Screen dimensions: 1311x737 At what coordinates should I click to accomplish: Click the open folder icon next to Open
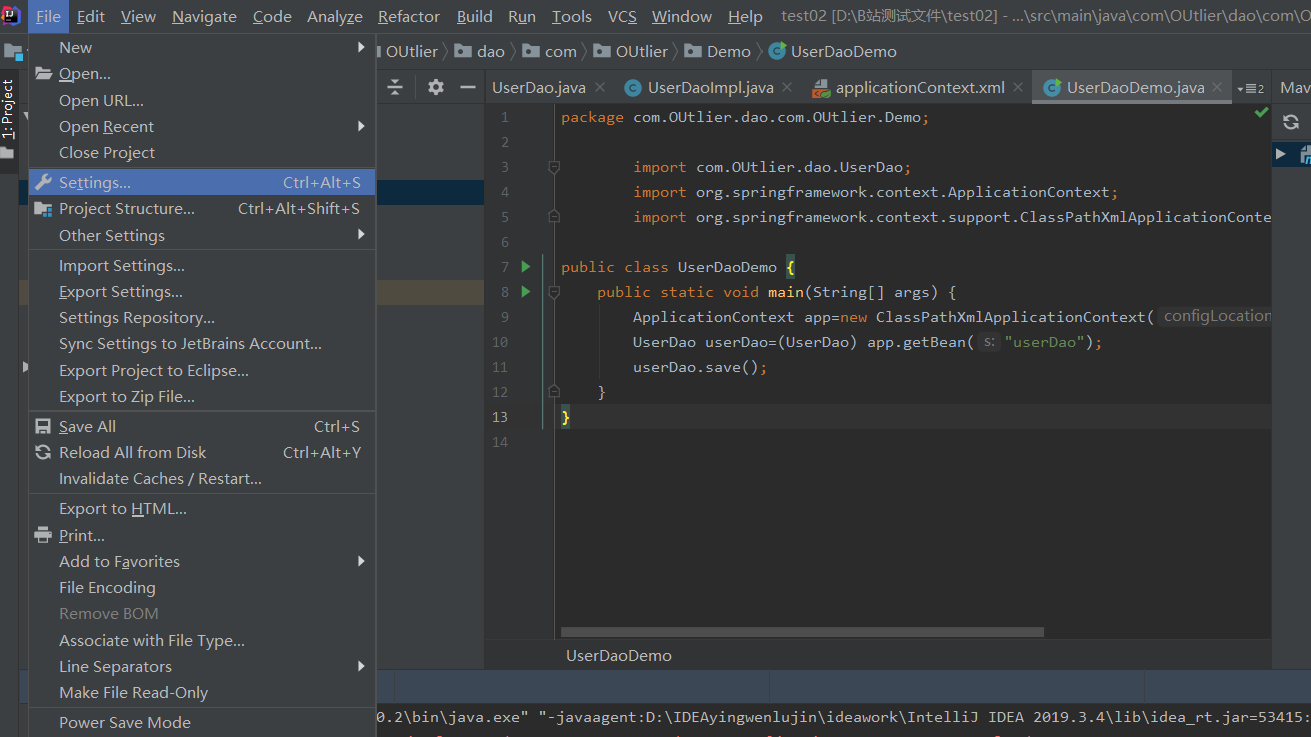(x=43, y=74)
